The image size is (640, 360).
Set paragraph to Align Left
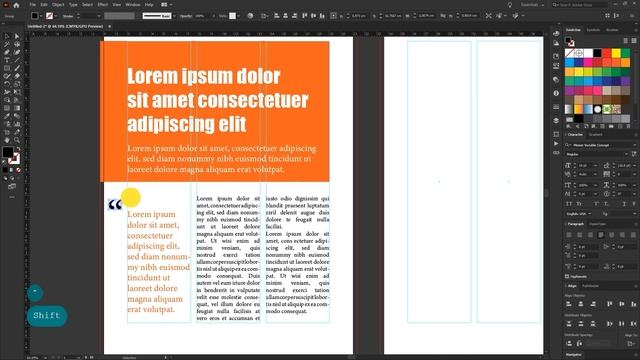569,235
